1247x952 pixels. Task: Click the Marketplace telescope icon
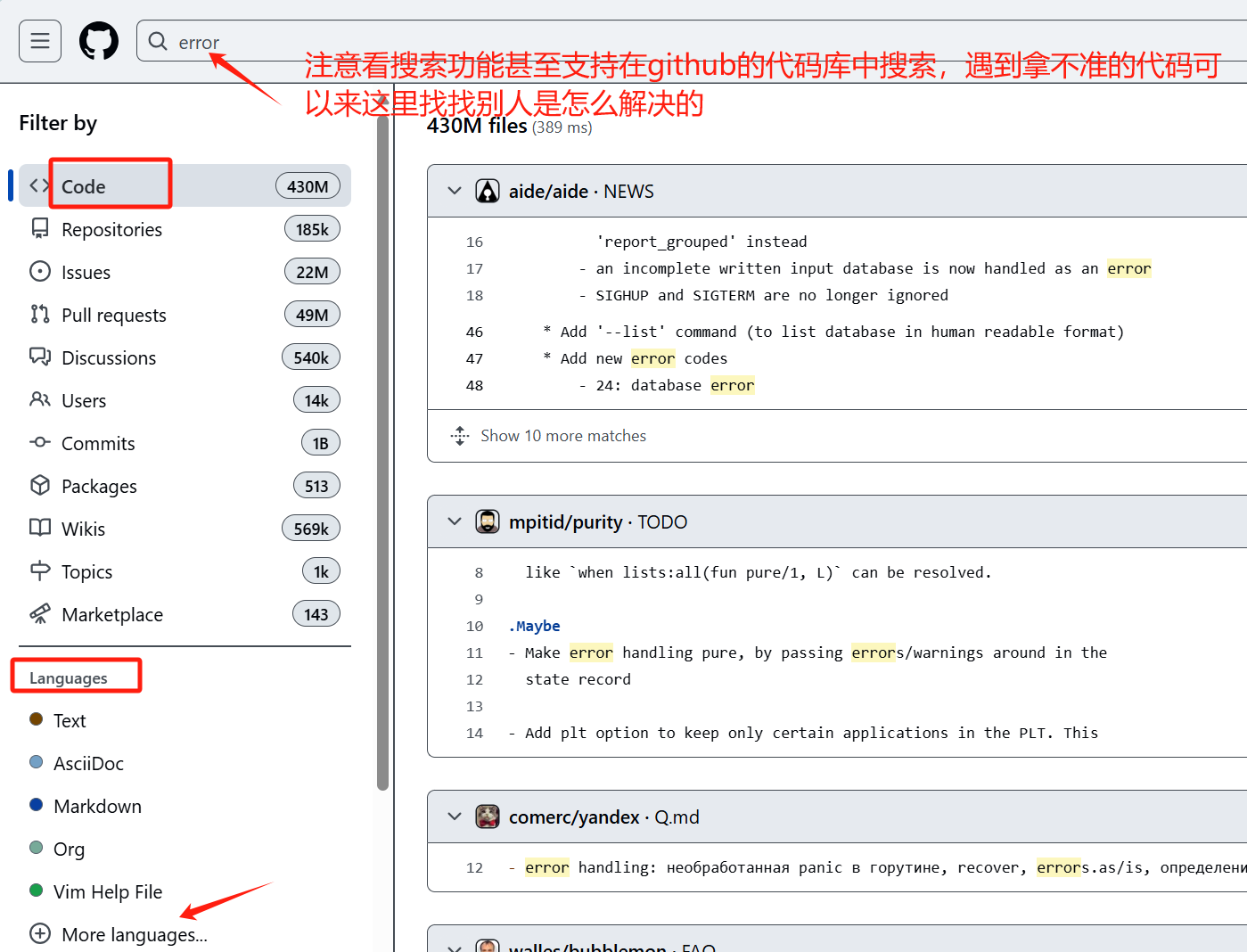[40, 613]
